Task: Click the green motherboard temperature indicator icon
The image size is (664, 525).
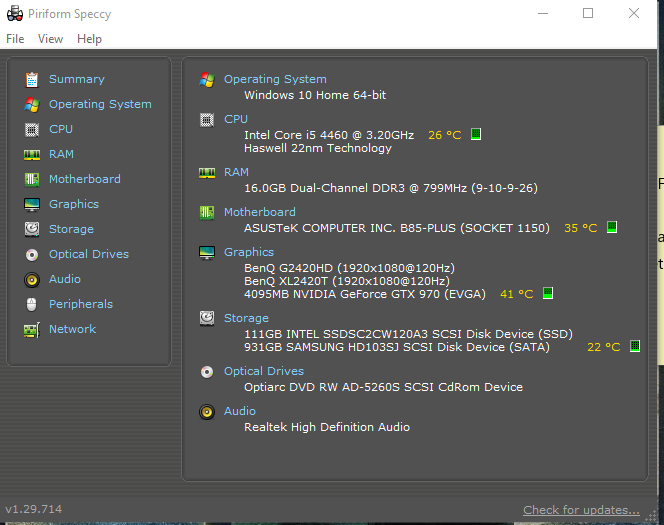Action: (x=612, y=227)
